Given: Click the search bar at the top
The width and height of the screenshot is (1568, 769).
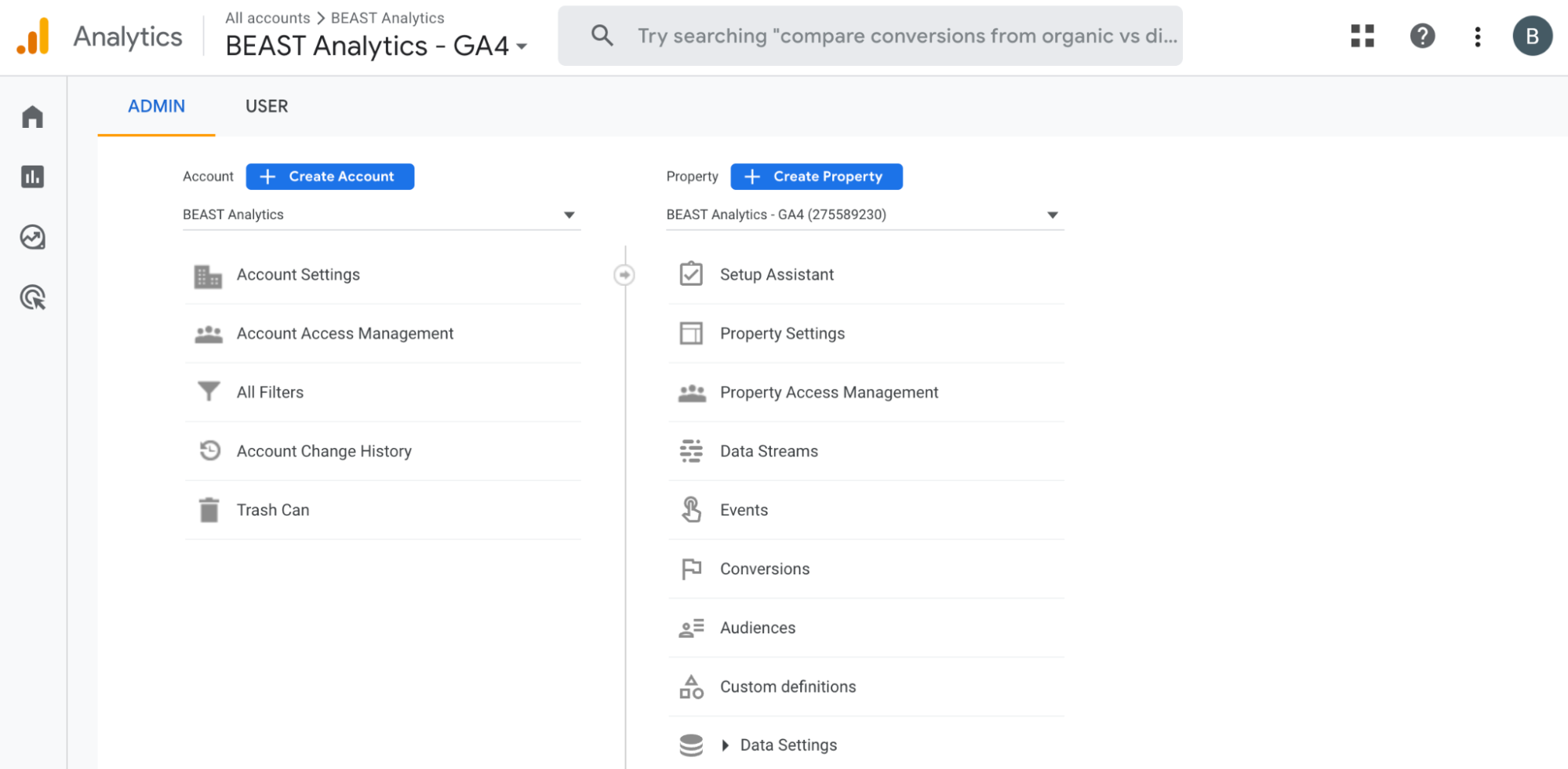Looking at the screenshot, I should pyautogui.click(x=869, y=35).
